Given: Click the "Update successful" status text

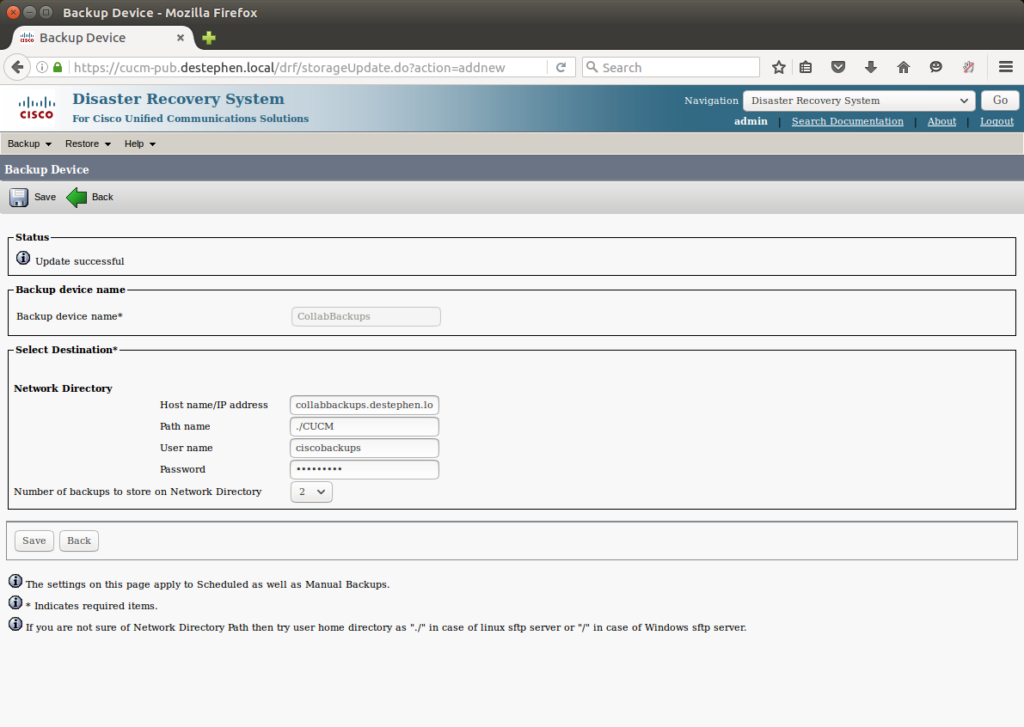Looking at the screenshot, I should [80, 261].
